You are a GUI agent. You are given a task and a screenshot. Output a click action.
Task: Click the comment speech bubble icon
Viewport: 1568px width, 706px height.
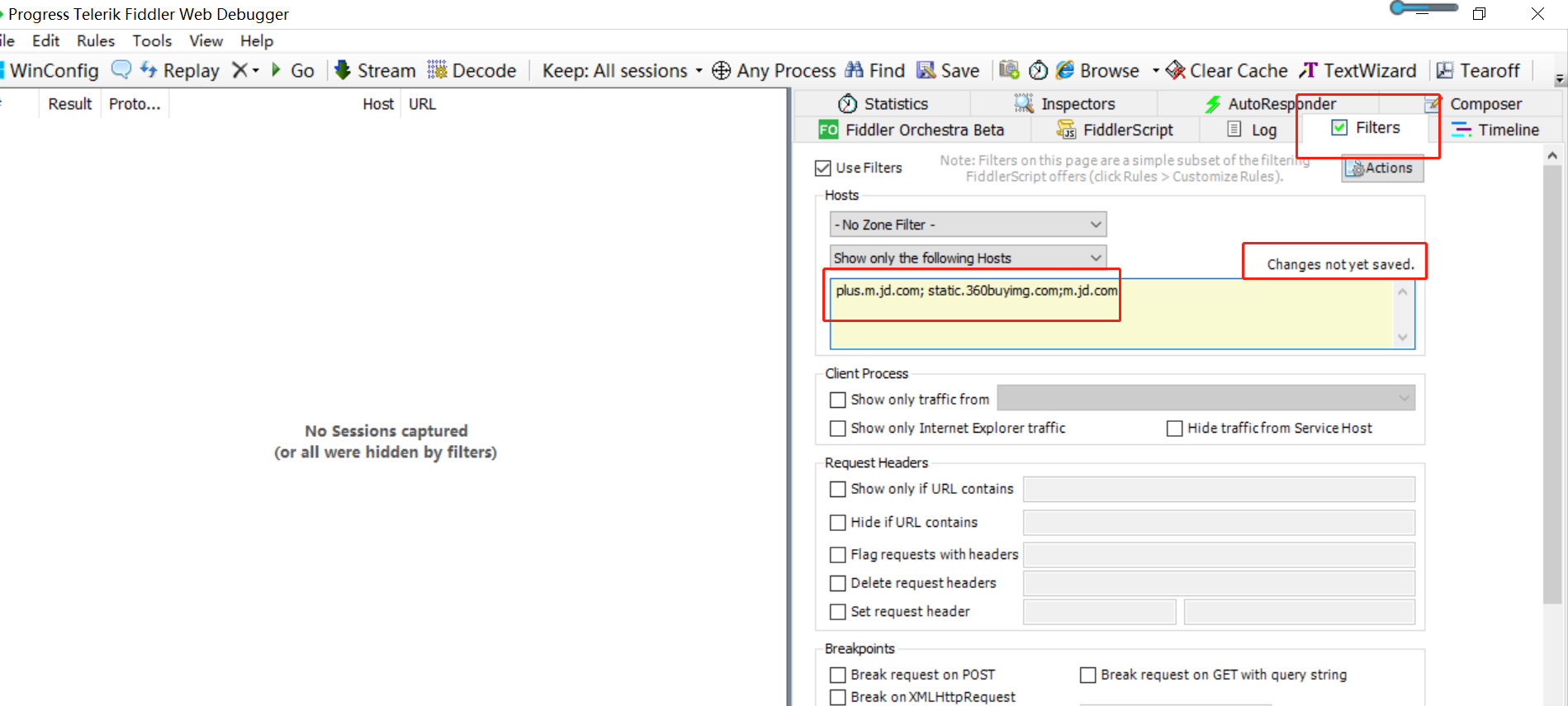[x=121, y=69]
